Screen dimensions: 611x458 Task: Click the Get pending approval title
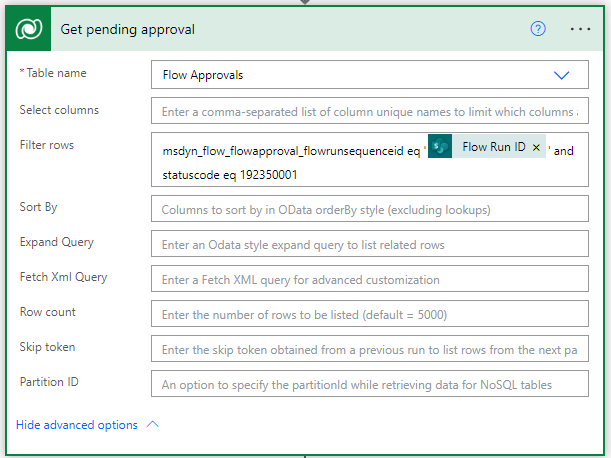coord(127,29)
